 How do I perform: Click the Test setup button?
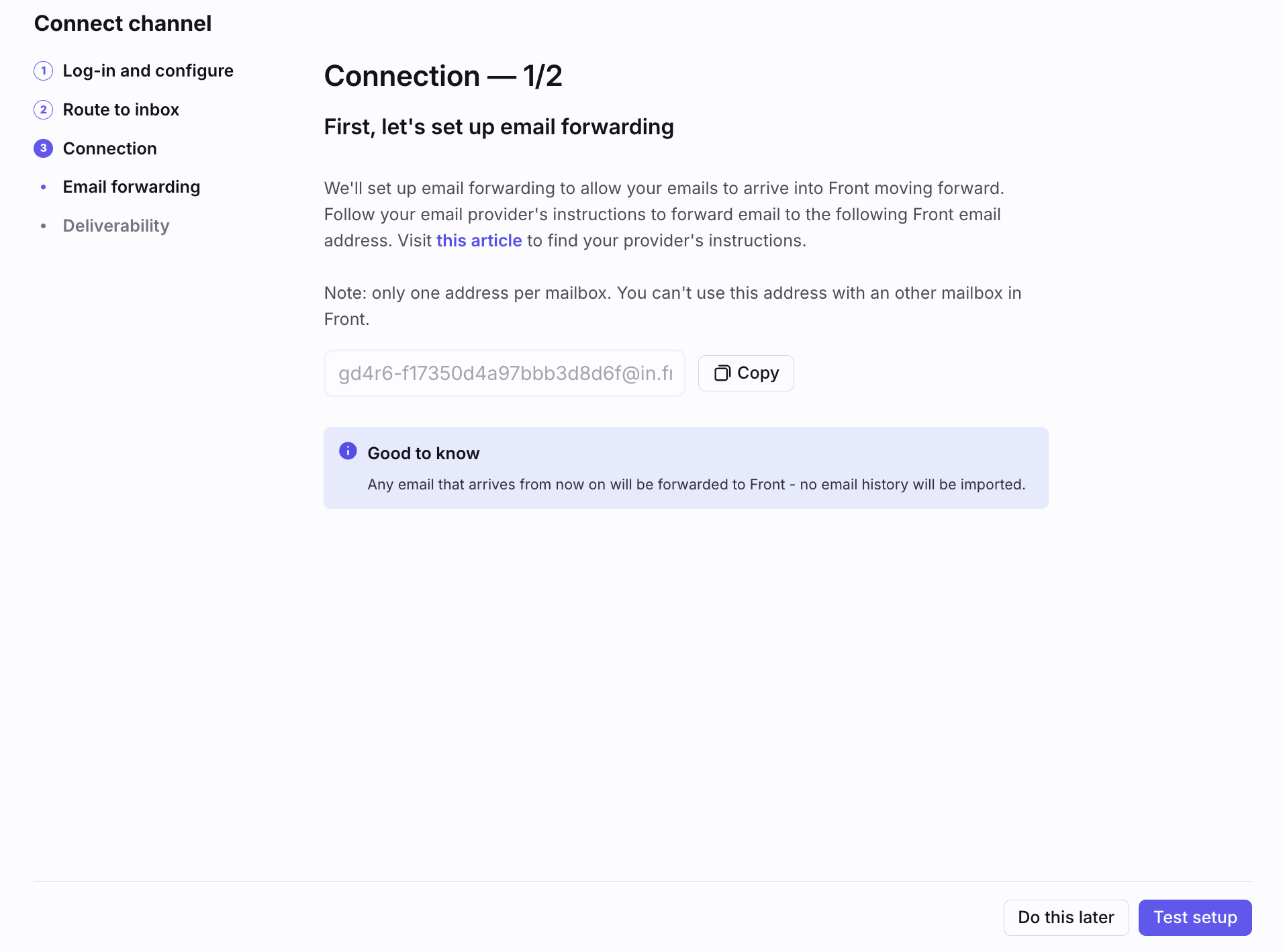tap(1195, 918)
